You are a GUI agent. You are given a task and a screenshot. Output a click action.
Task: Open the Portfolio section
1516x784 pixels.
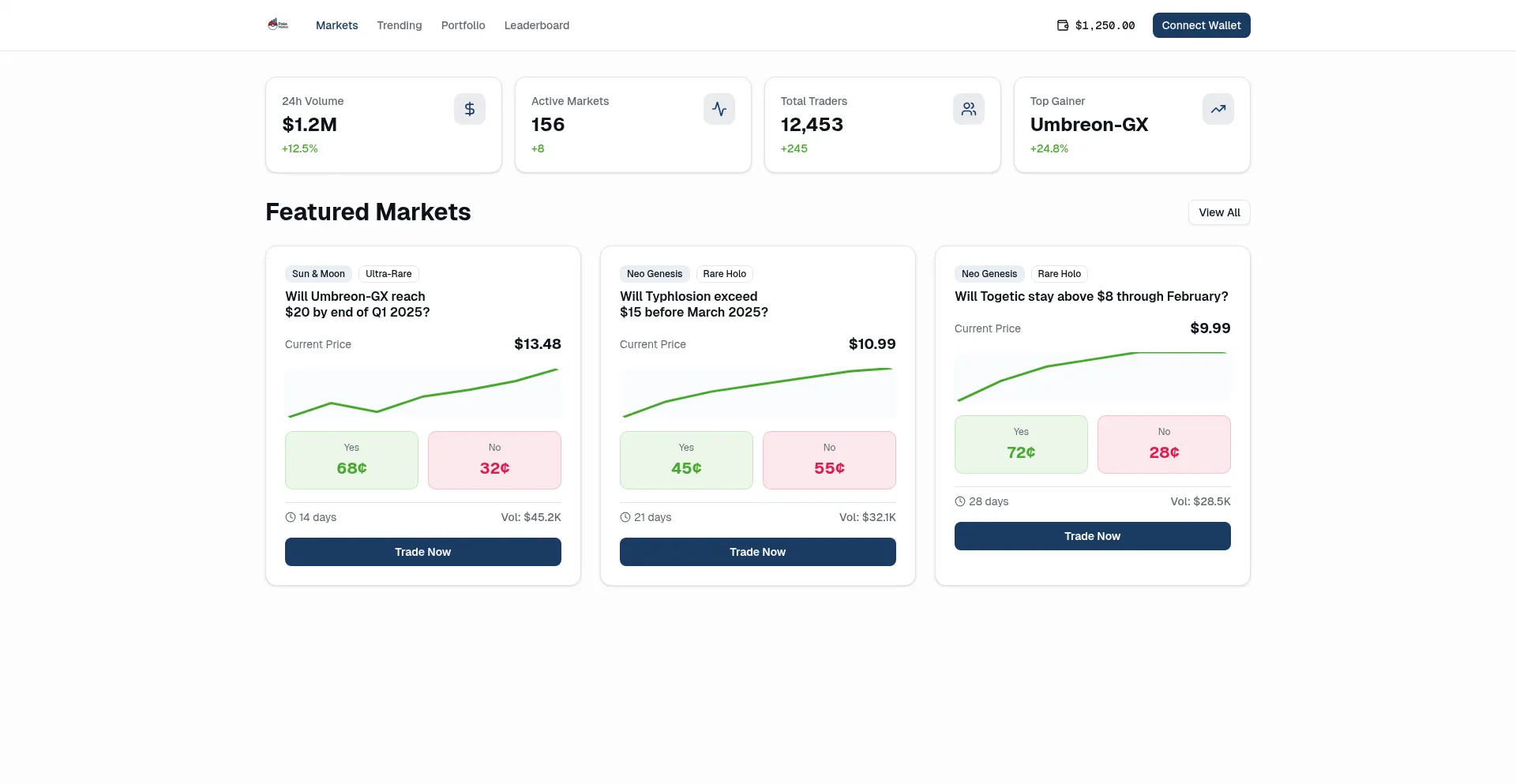tap(463, 25)
